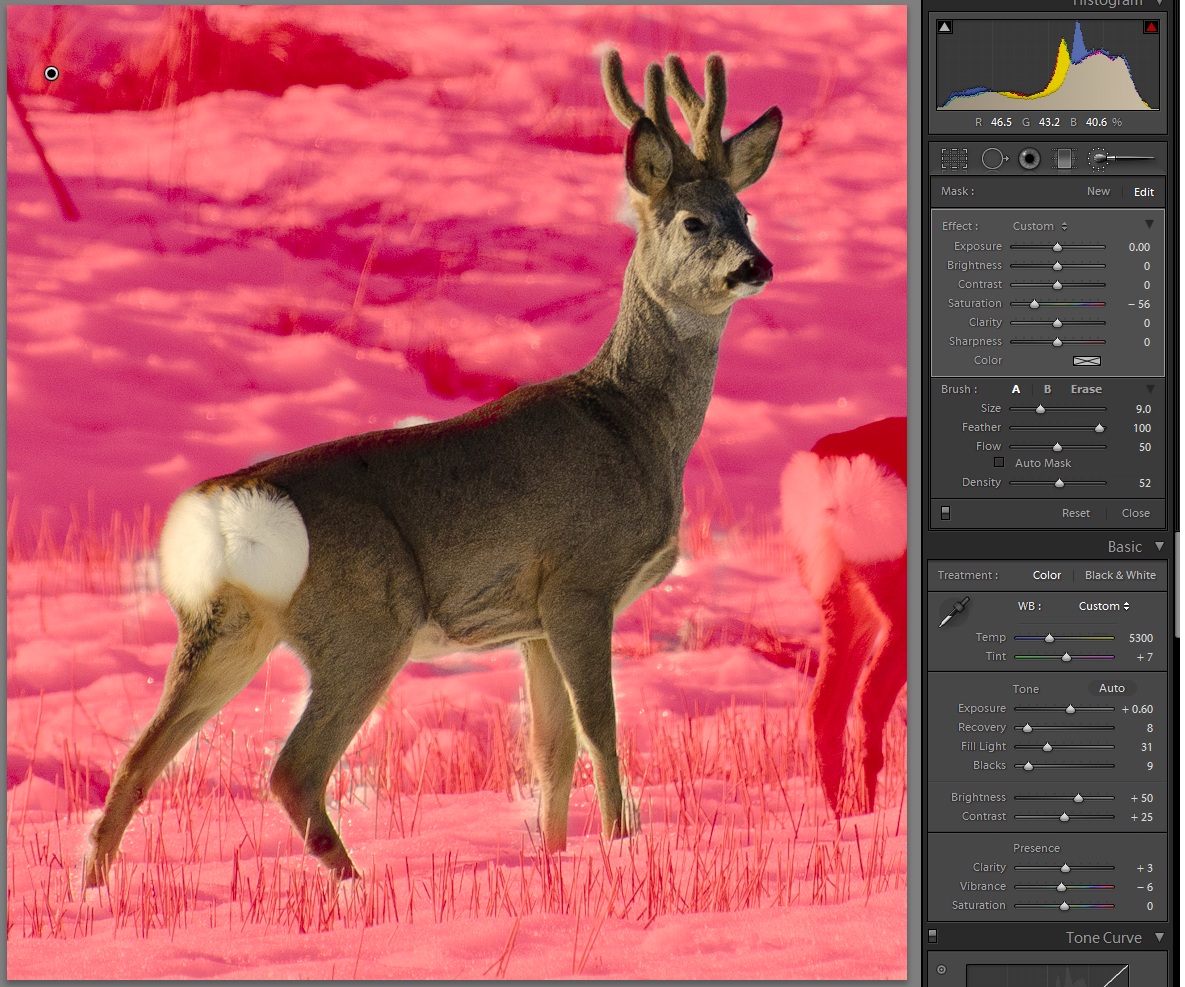Toggle highlight clipping indicator in histogram
This screenshot has height=987, width=1185.
(1150, 27)
